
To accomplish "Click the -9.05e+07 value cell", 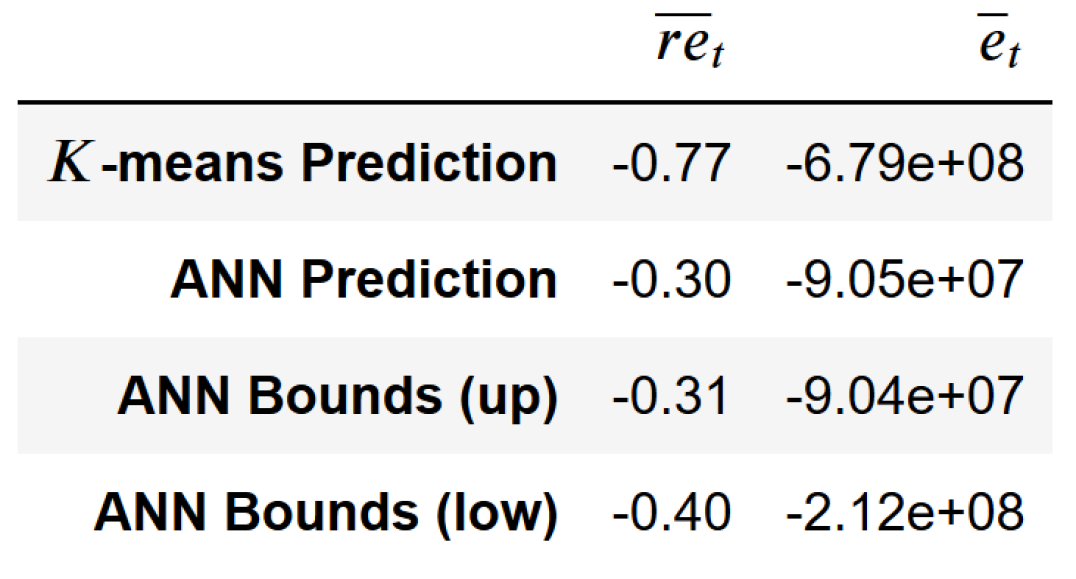I will coord(905,279).
